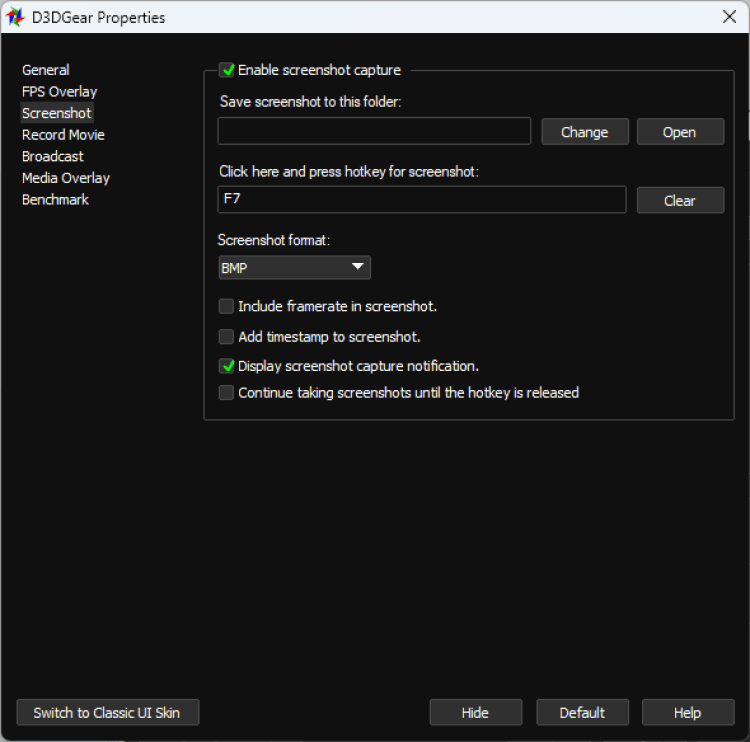
Task: Click the F7 hotkey input field
Action: pos(421,199)
